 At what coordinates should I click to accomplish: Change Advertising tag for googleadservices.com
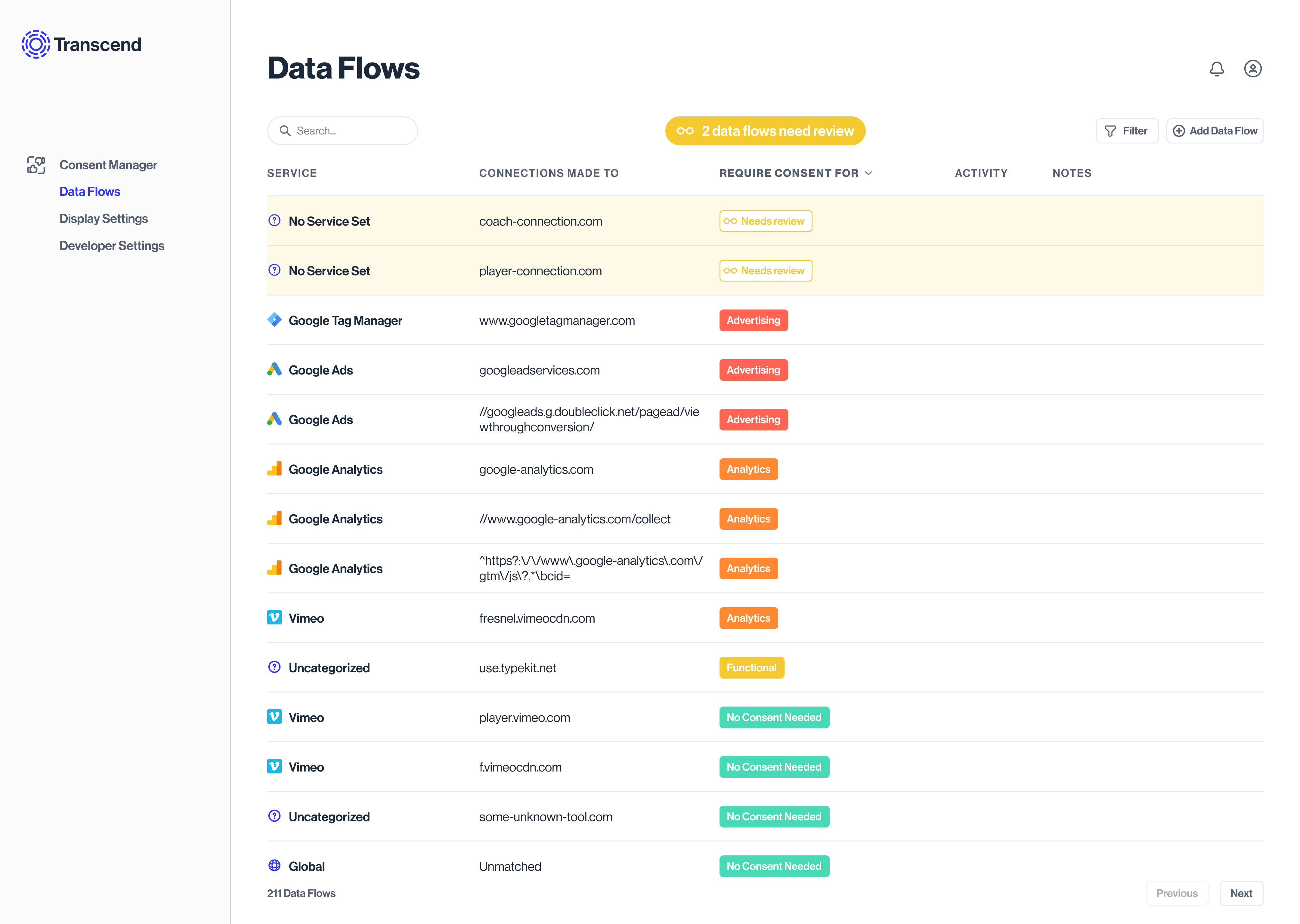(x=754, y=370)
